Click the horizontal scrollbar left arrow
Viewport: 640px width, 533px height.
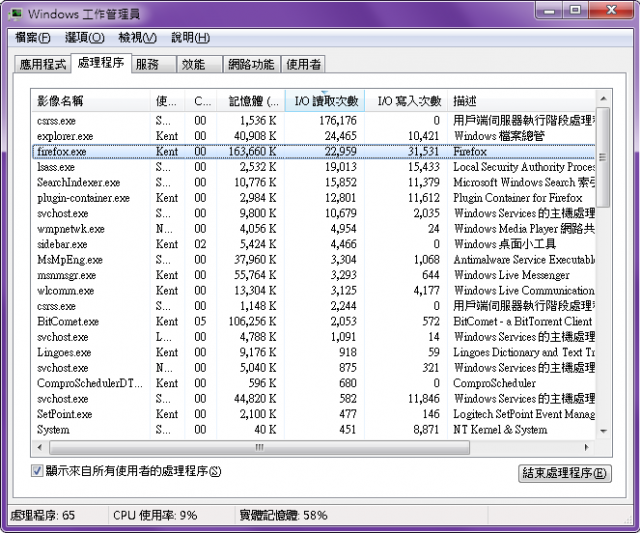[40, 447]
